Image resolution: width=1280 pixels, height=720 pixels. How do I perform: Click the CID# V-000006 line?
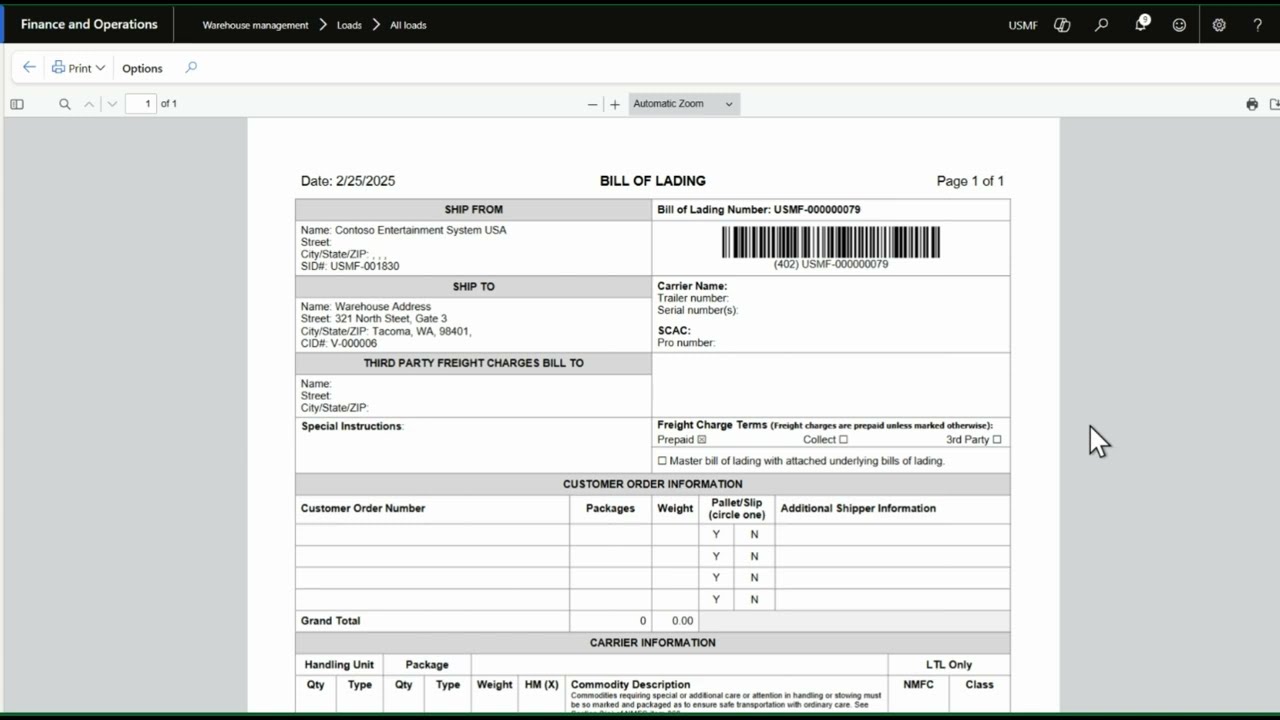339,343
